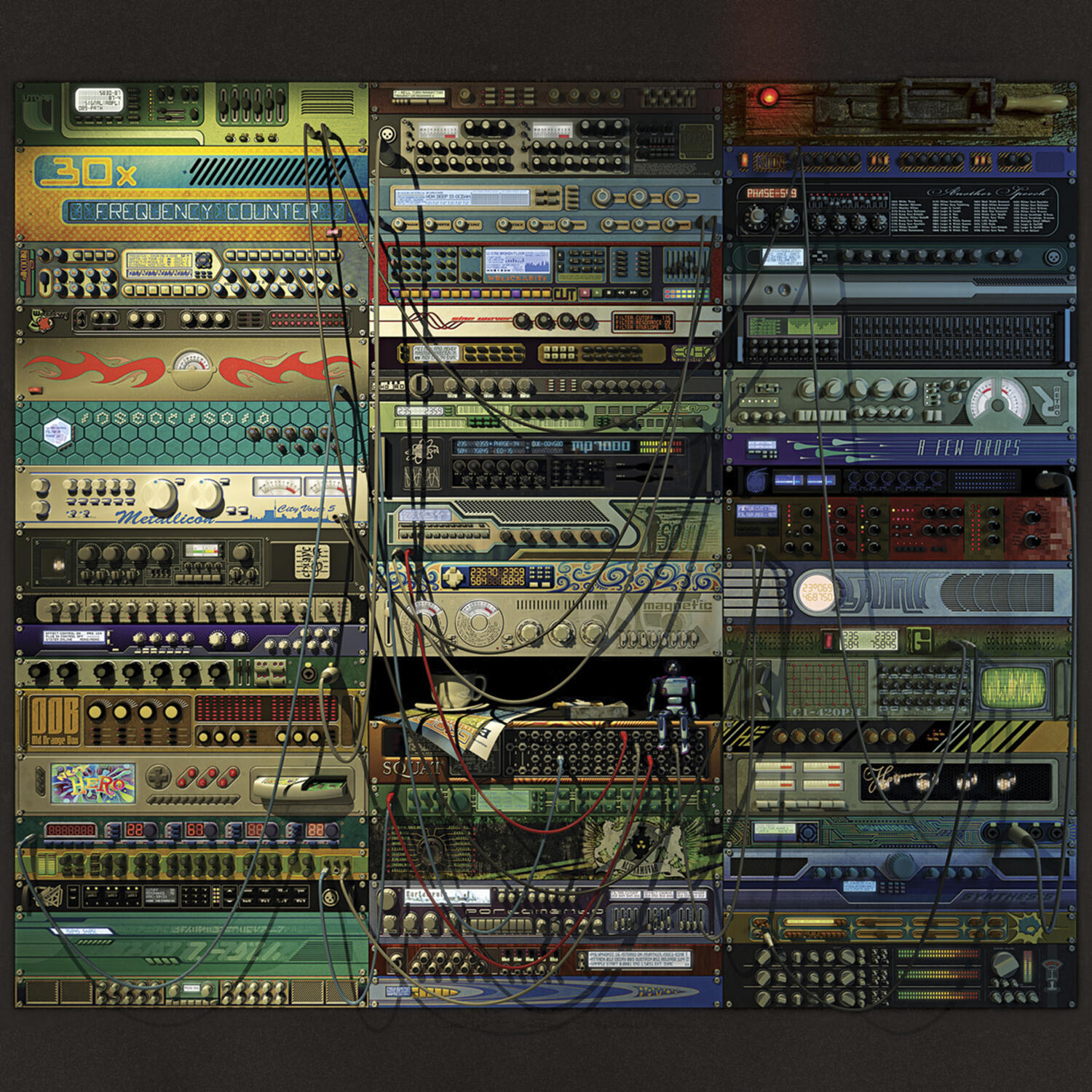The height and width of the screenshot is (1092, 1092).
Task: Click the Metallicon script logo
Action: point(165,518)
